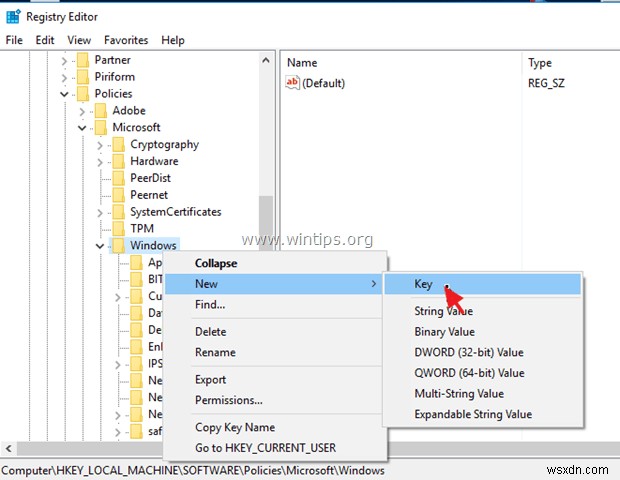Collapse the Windows key chevron
This screenshot has width=620, height=480.
tap(100, 246)
